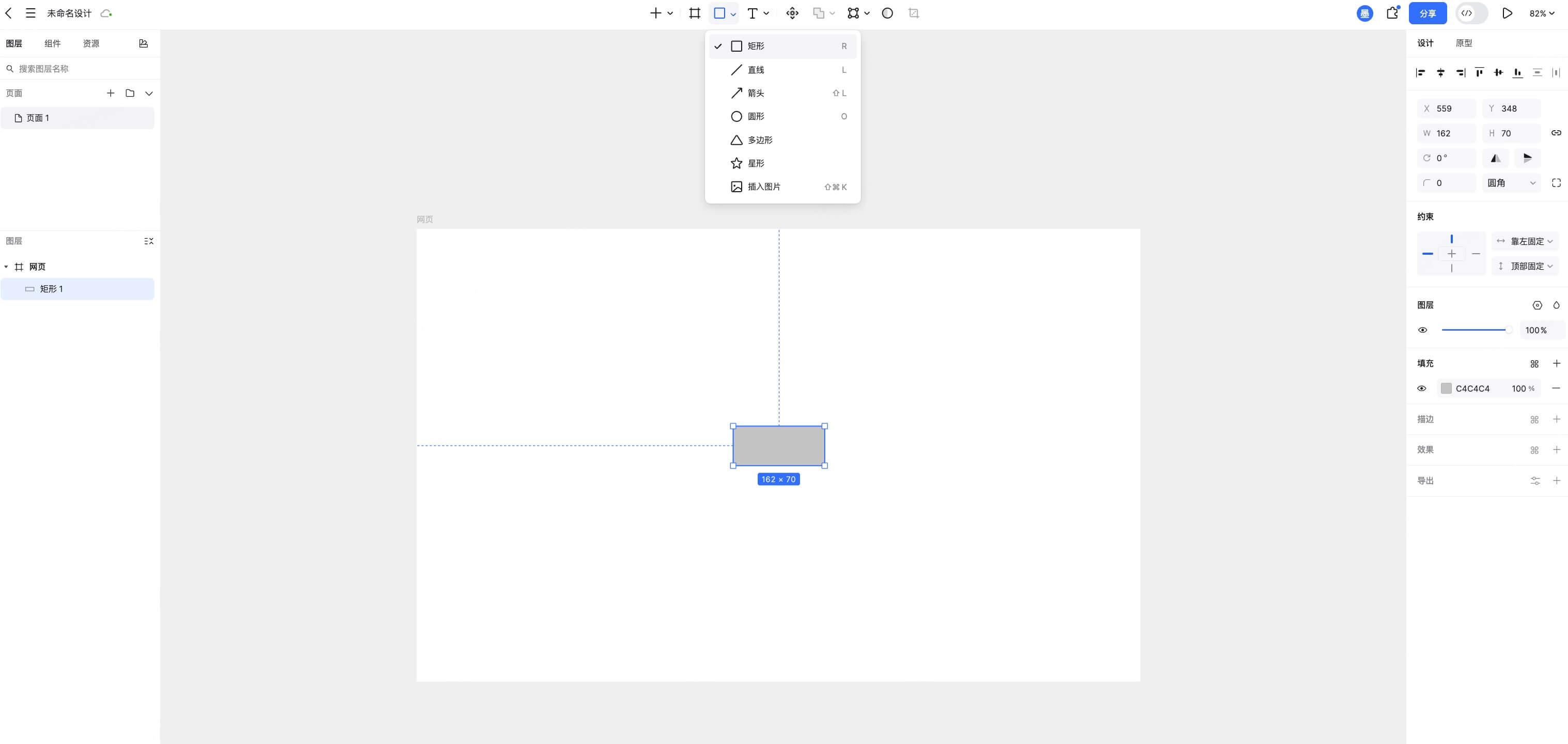This screenshot has width=1568, height=744.
Task: Click the lock aspect ratio link icon
Action: click(1556, 133)
